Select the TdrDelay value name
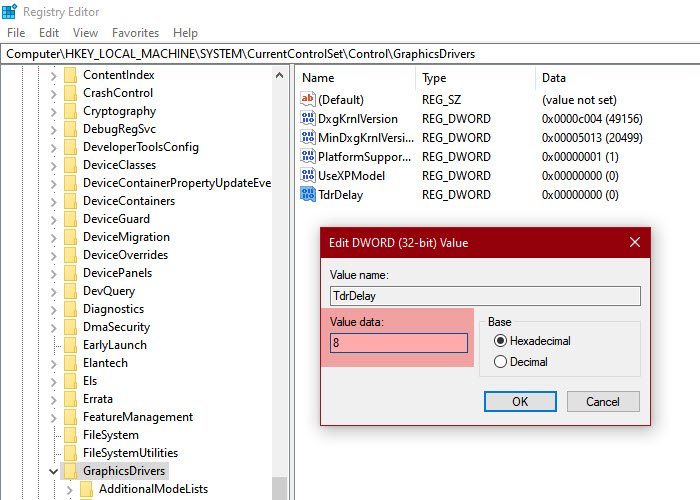700x500 pixels. coord(340,195)
